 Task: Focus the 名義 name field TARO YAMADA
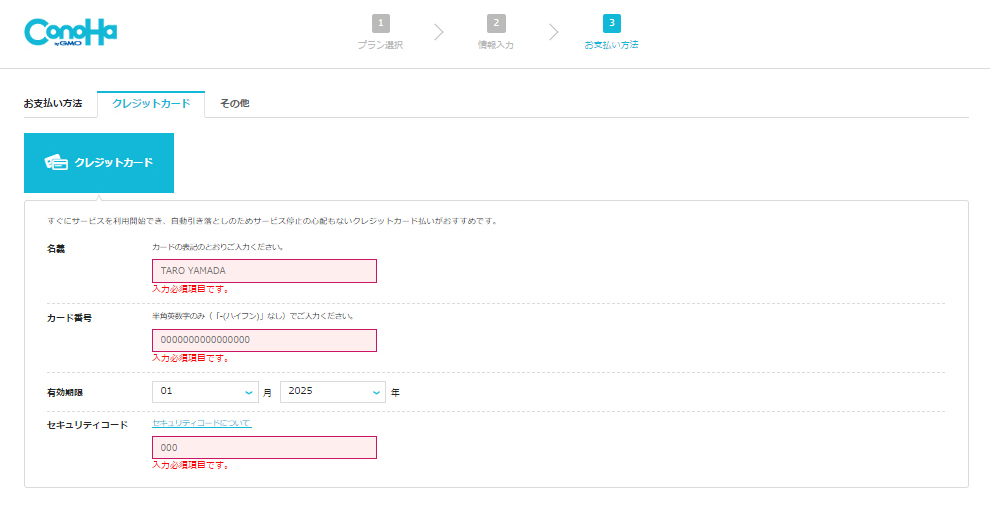(265, 271)
